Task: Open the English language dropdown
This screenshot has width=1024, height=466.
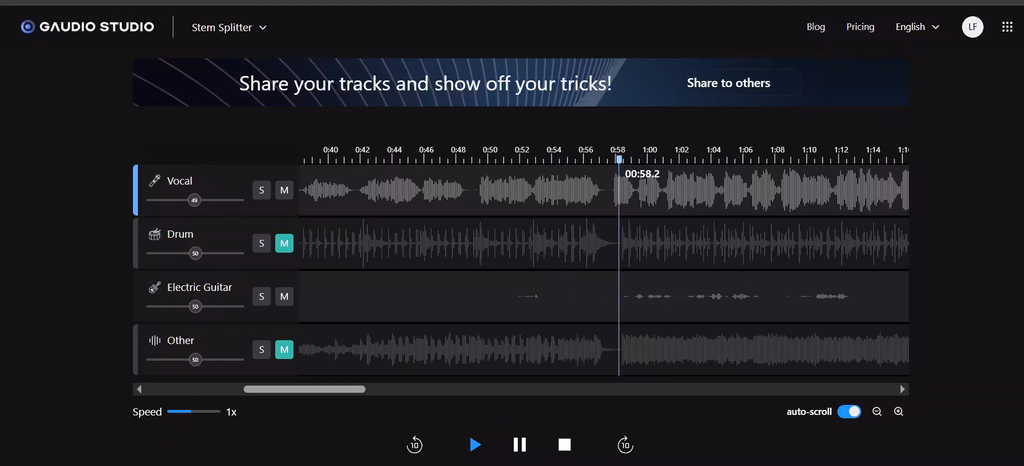Action: pyautogui.click(x=918, y=27)
